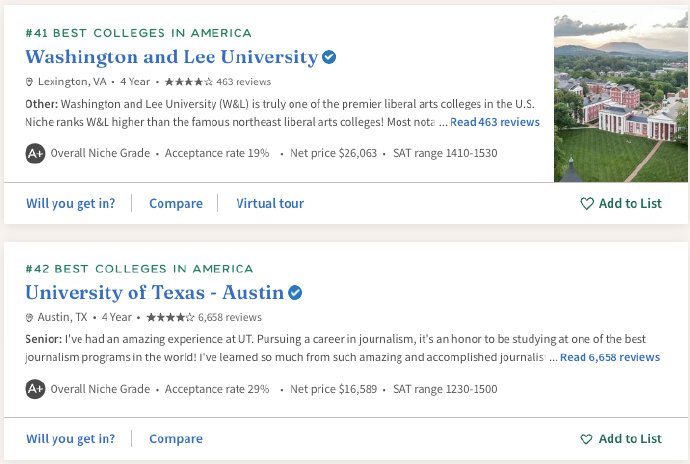Image resolution: width=690 pixels, height=464 pixels.
Task: Click A+ grade badge for UT Austin
Action: click(35, 389)
